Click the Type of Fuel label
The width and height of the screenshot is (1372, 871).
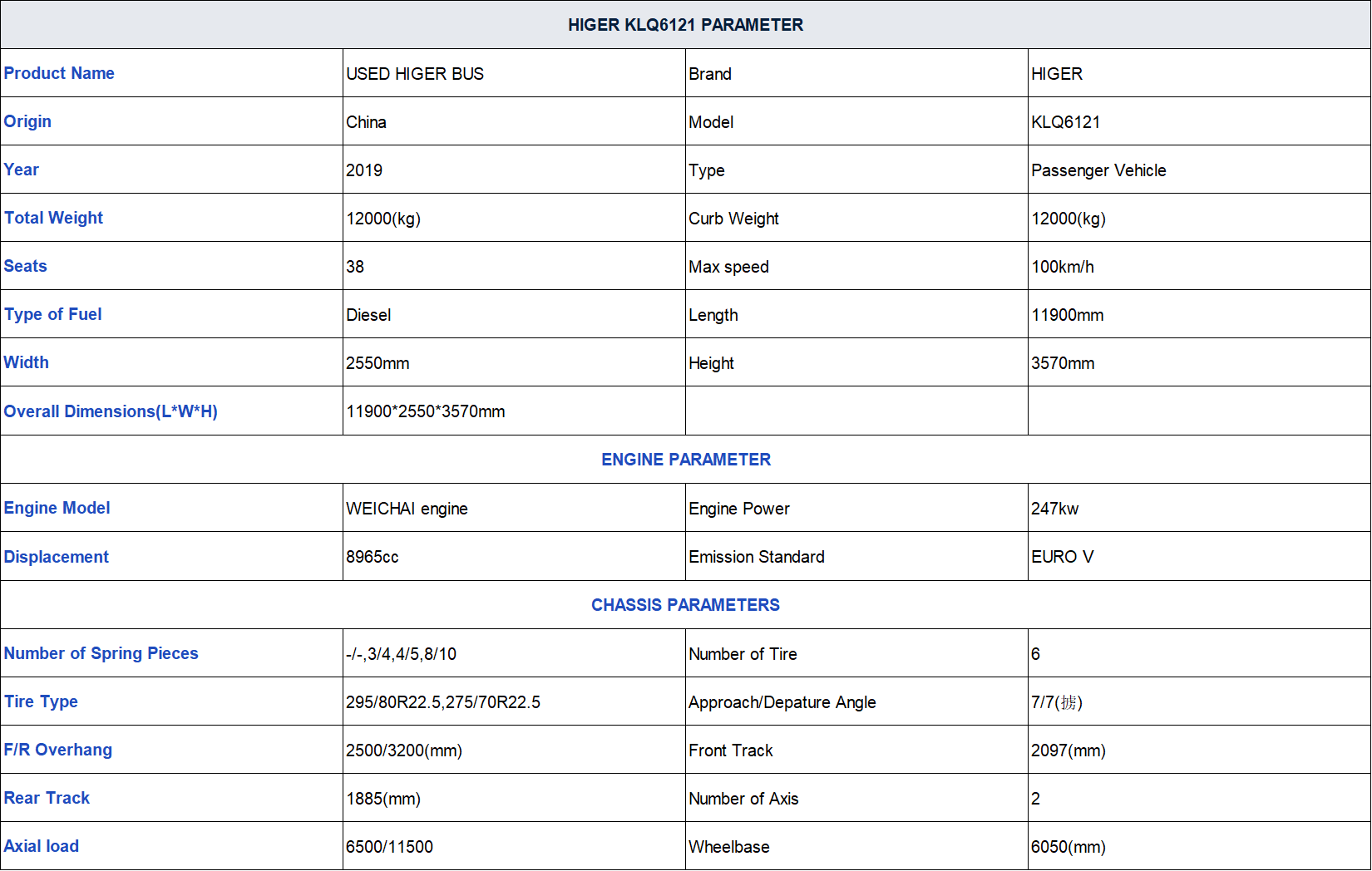[x=53, y=314]
